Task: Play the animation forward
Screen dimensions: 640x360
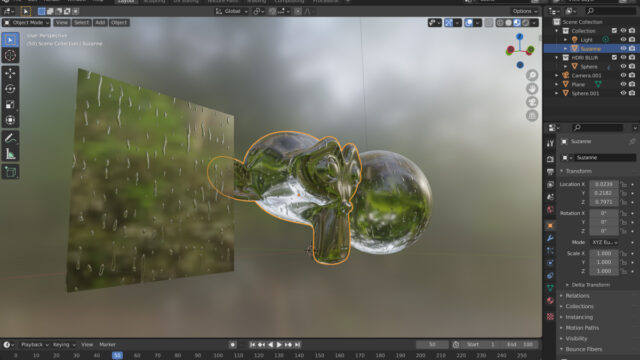Action: (x=279, y=344)
